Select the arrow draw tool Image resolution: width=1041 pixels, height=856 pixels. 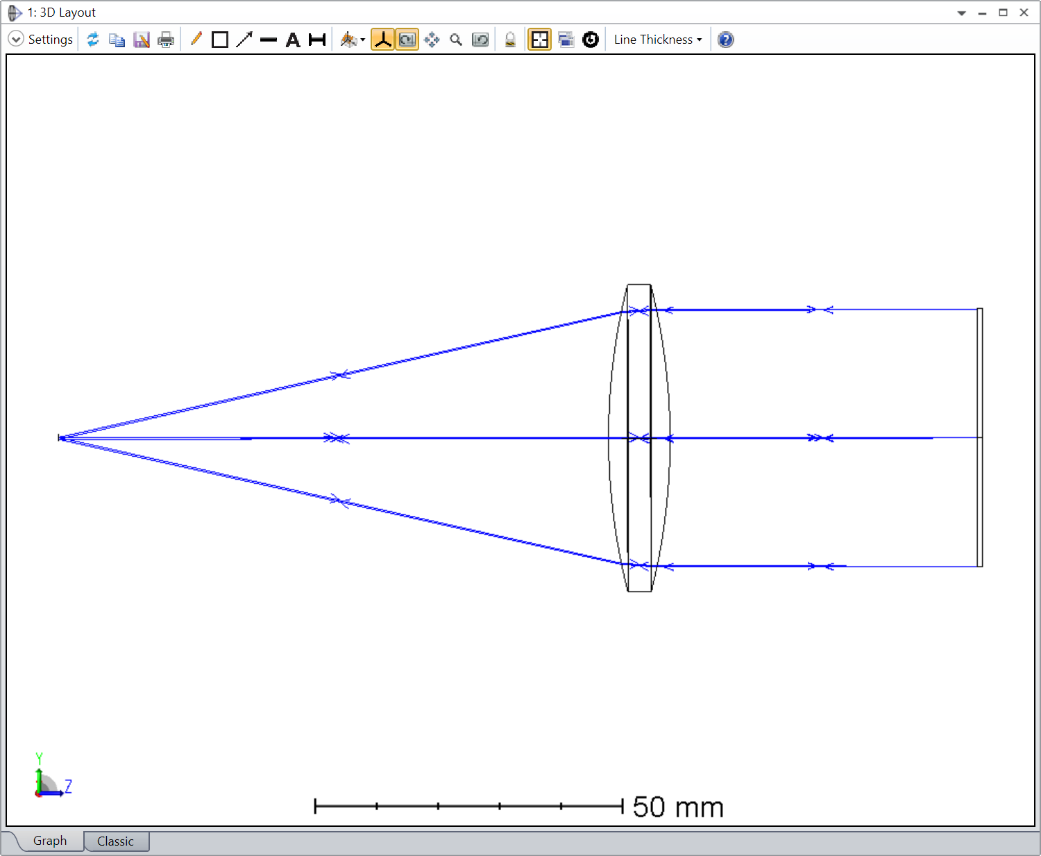244,40
